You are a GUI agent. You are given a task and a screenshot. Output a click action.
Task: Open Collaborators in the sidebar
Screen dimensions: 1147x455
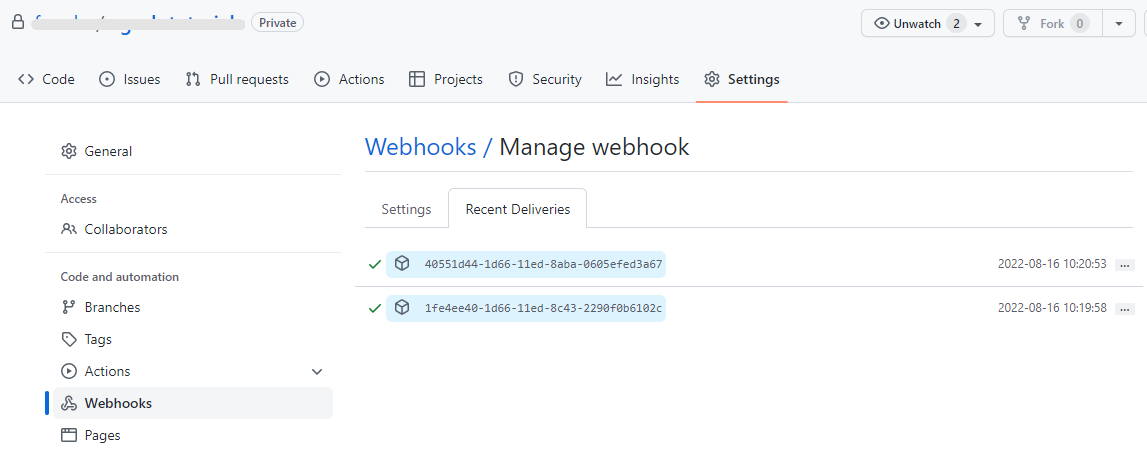click(x=193, y=229)
